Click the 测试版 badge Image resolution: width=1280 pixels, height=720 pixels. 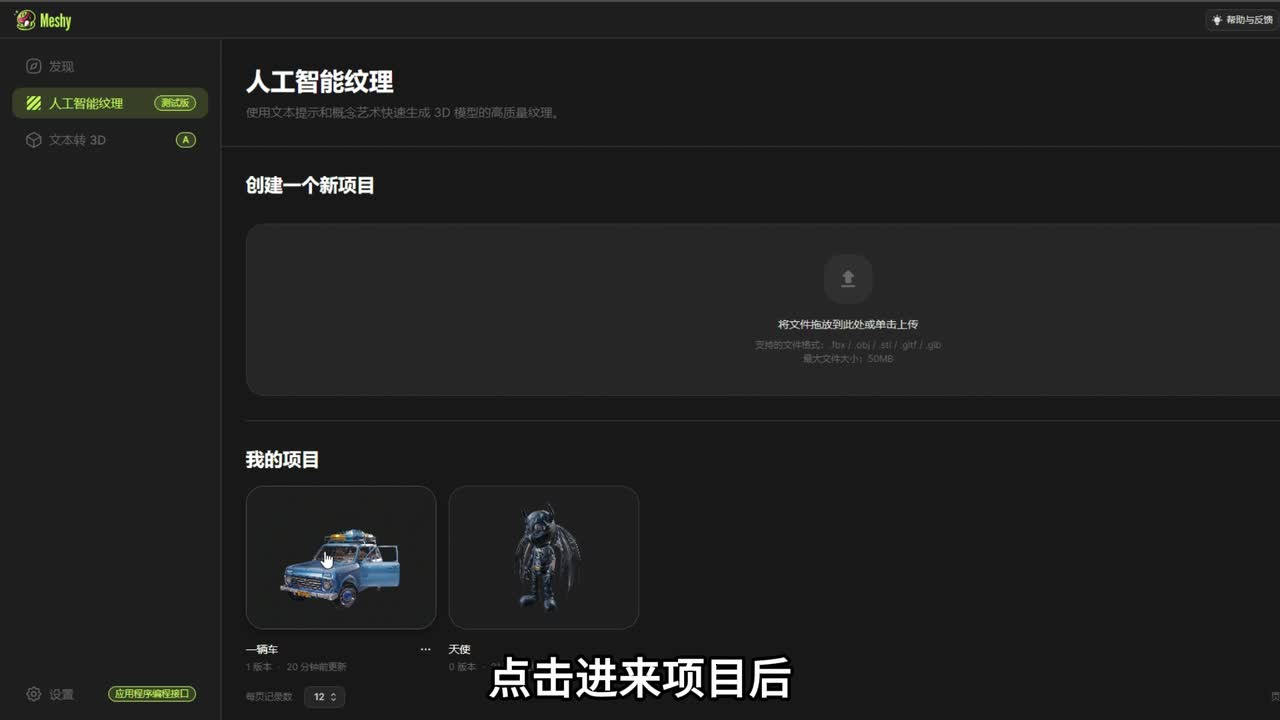point(175,103)
